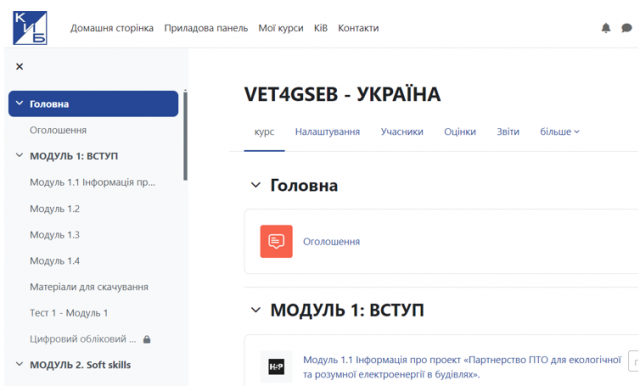This screenshot has height=386, width=640.
Task: Open Мої курси
Action: pyautogui.click(x=281, y=28)
